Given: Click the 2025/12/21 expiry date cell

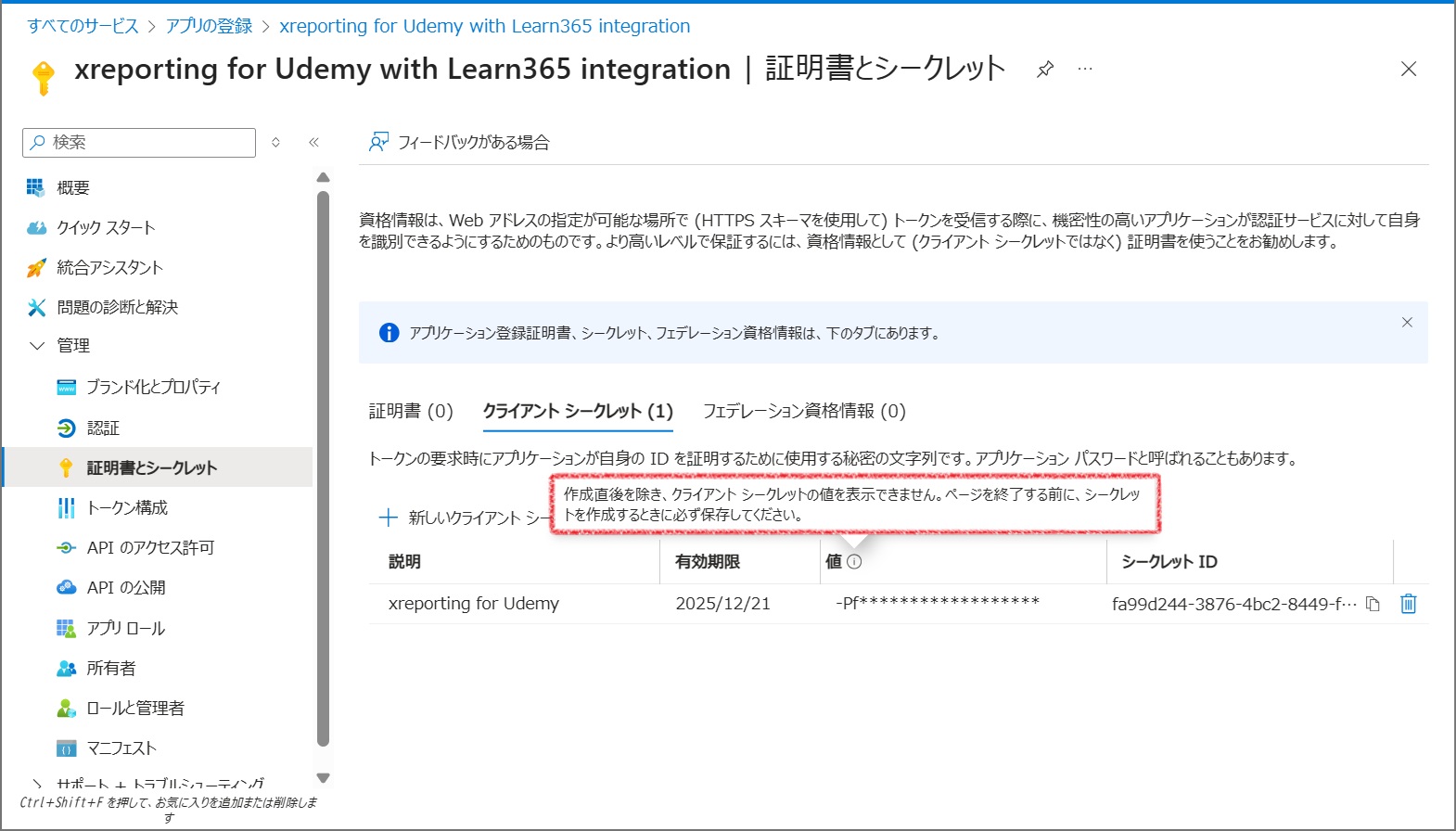Looking at the screenshot, I should pos(723,604).
